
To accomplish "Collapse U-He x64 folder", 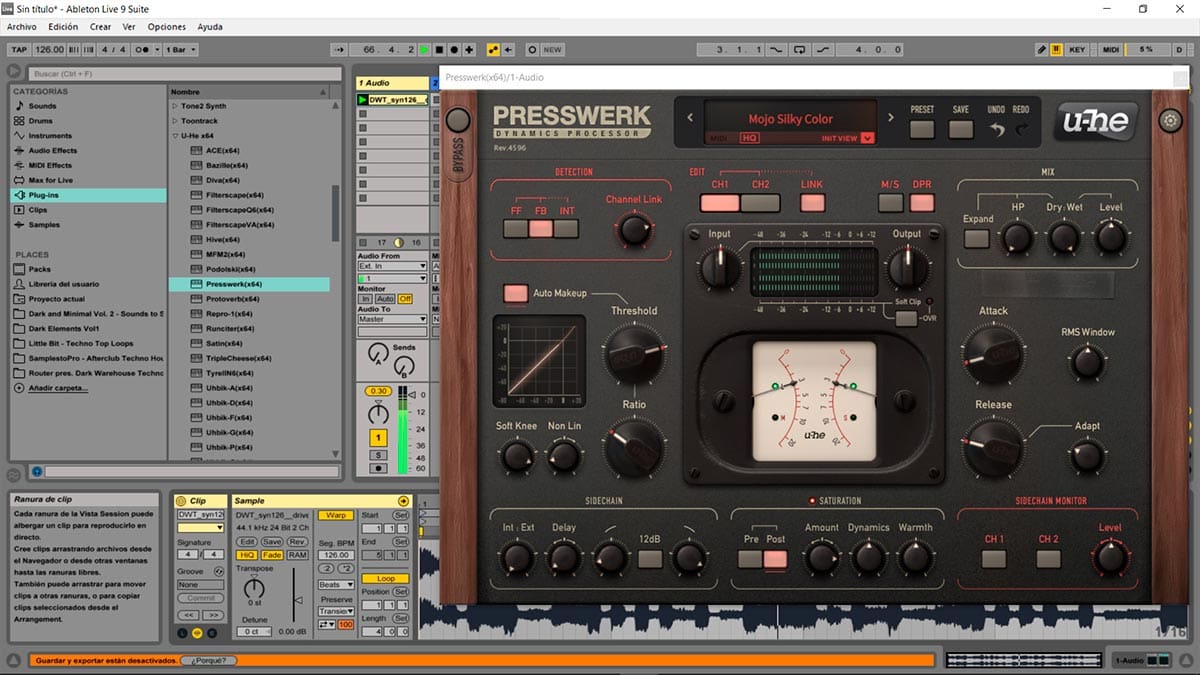I will click(x=174, y=136).
